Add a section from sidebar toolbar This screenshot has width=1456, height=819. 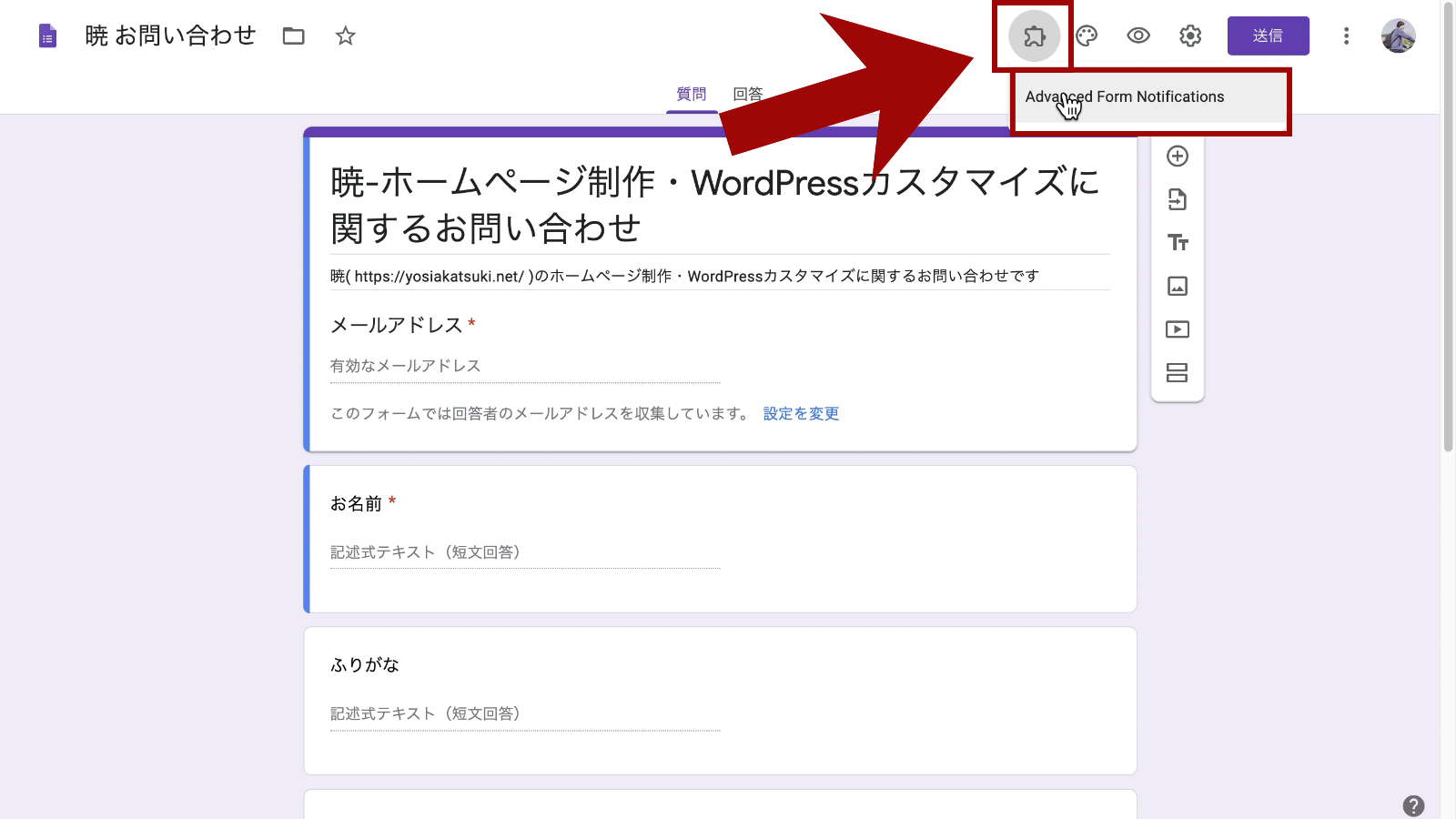[x=1178, y=372]
